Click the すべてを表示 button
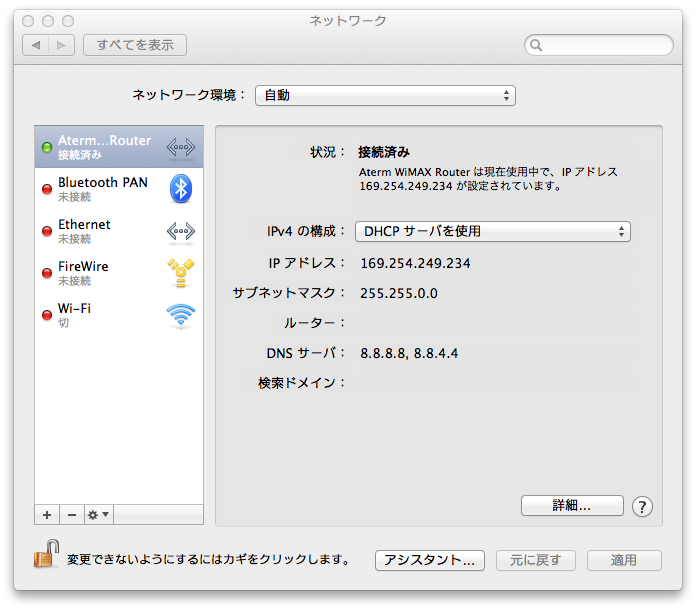Screen dimensions: 696x610 [135, 45]
